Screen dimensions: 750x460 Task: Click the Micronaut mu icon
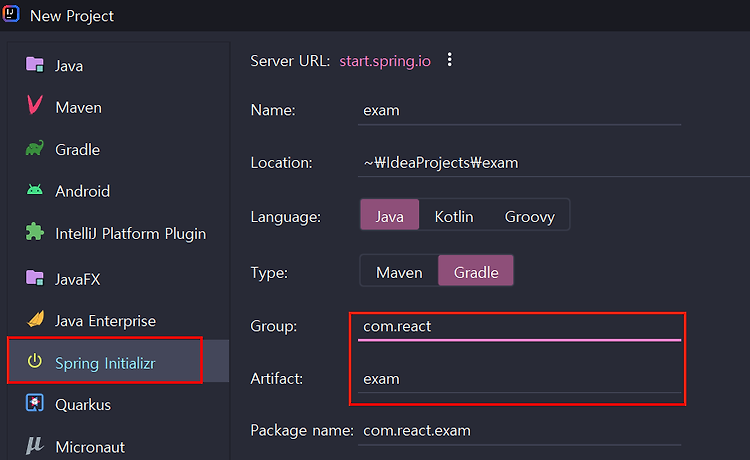tap(34, 445)
